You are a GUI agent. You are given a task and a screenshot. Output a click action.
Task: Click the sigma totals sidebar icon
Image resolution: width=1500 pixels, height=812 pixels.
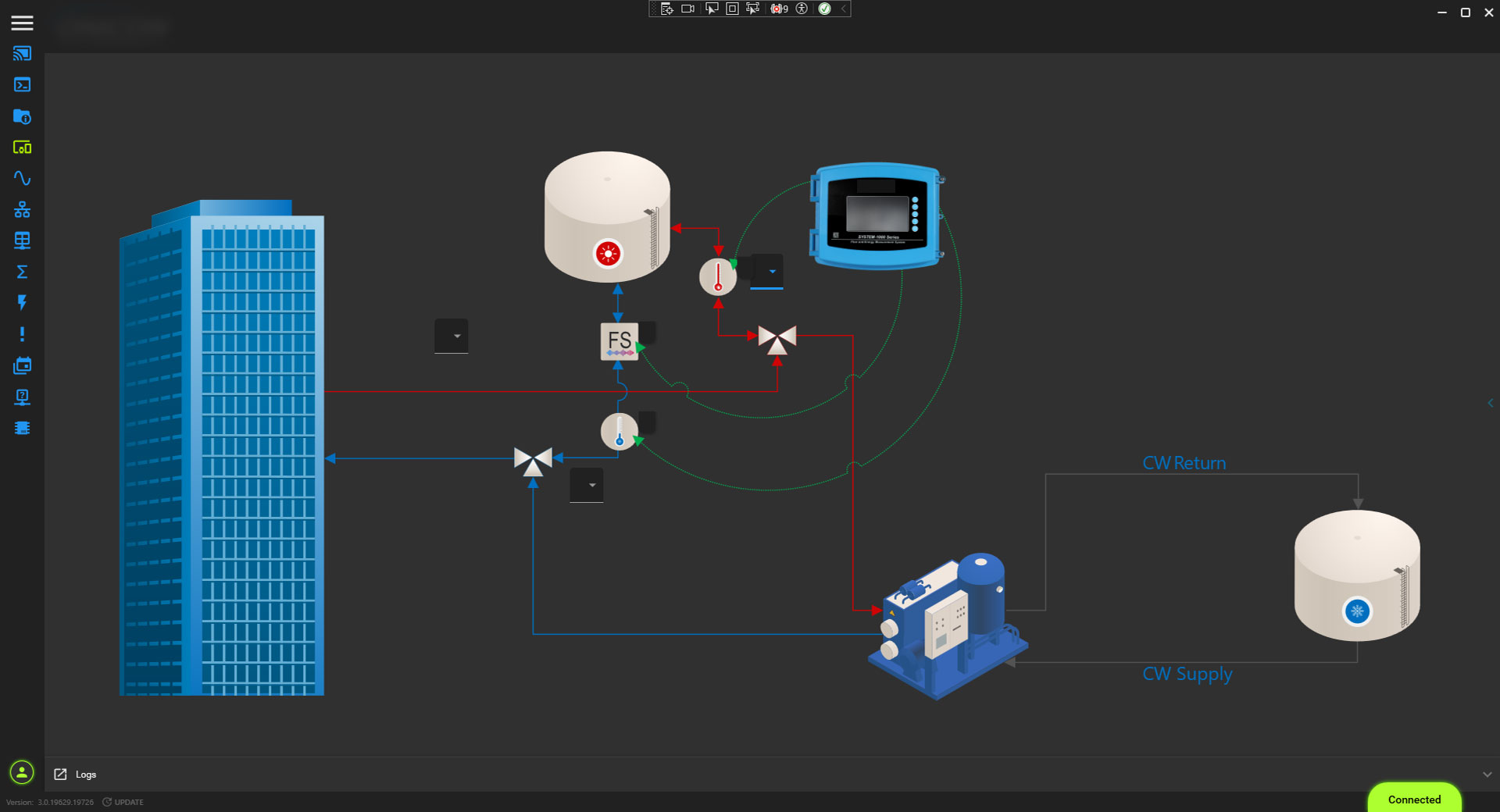22,272
